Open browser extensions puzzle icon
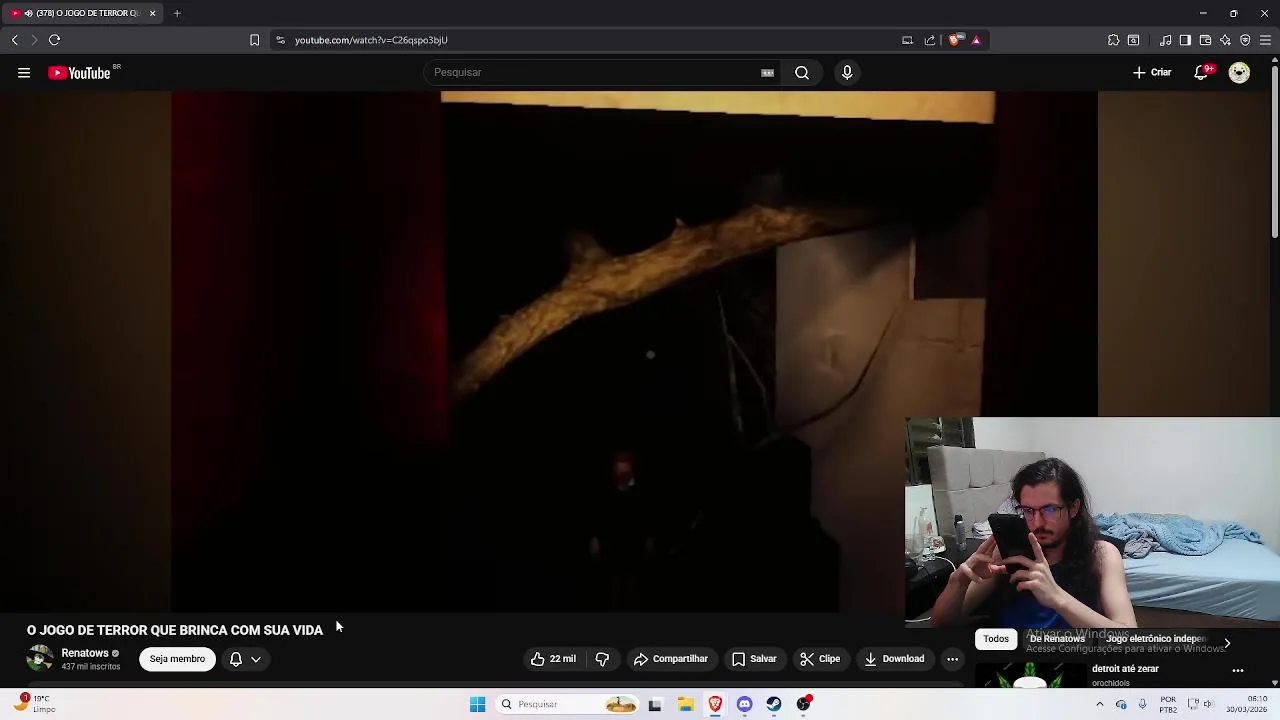Viewport: 1280px width, 720px height. click(x=1113, y=40)
